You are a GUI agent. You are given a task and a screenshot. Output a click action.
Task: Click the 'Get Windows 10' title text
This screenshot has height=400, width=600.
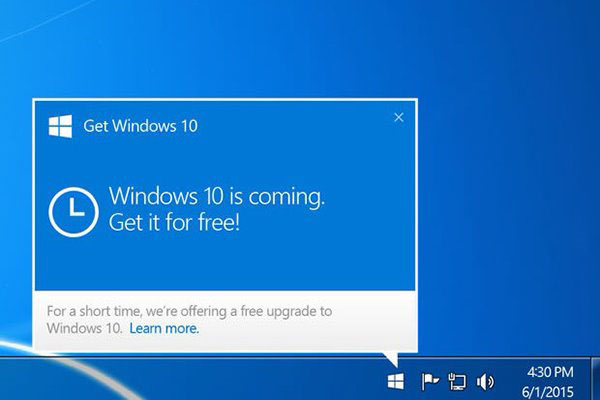(x=140, y=126)
